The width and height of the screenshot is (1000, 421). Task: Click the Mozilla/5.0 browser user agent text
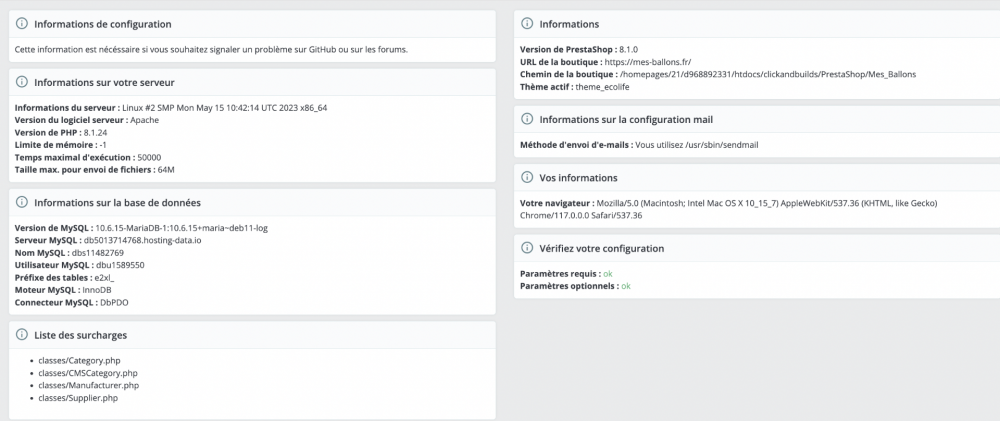tap(728, 209)
